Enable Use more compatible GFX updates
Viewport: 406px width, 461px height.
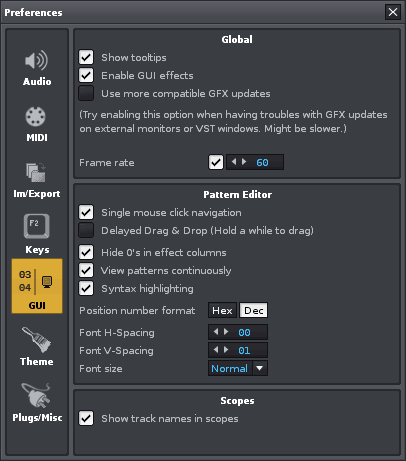coord(86,93)
